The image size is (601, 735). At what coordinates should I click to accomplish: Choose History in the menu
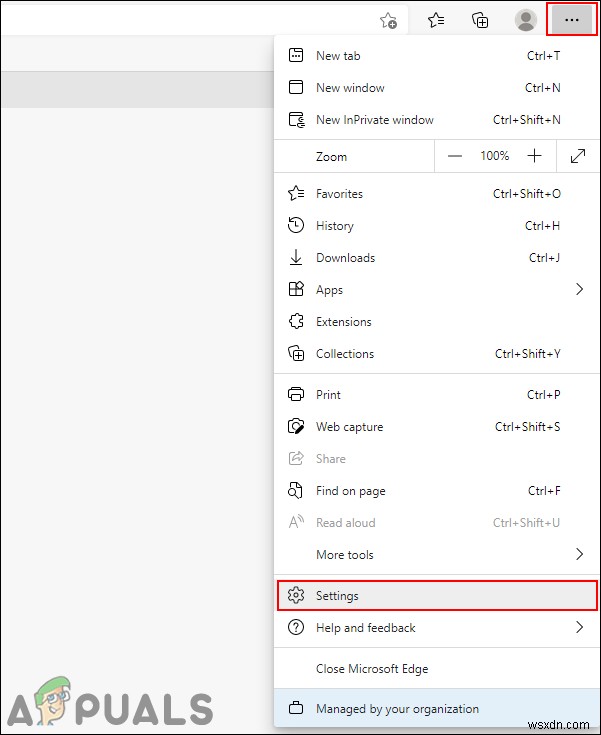coord(335,226)
